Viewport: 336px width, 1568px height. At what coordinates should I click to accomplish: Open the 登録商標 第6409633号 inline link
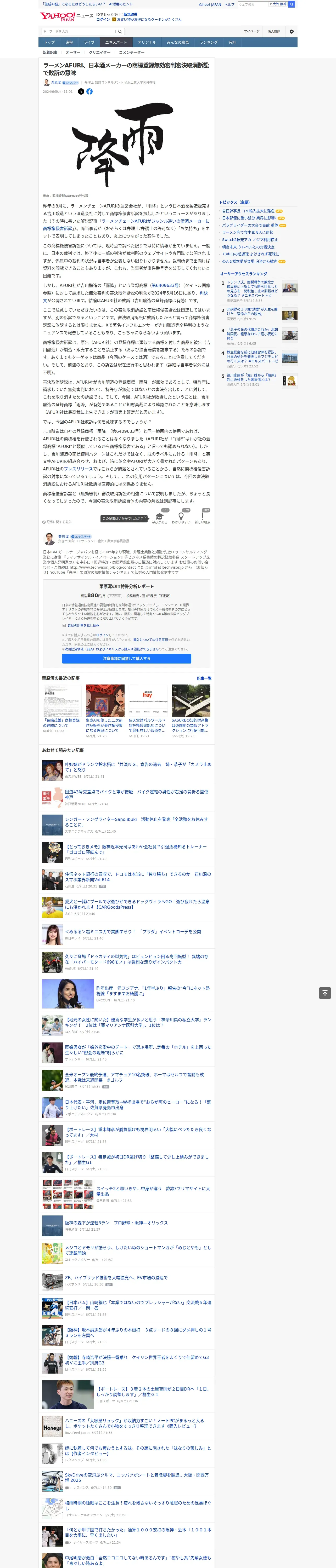165,285
